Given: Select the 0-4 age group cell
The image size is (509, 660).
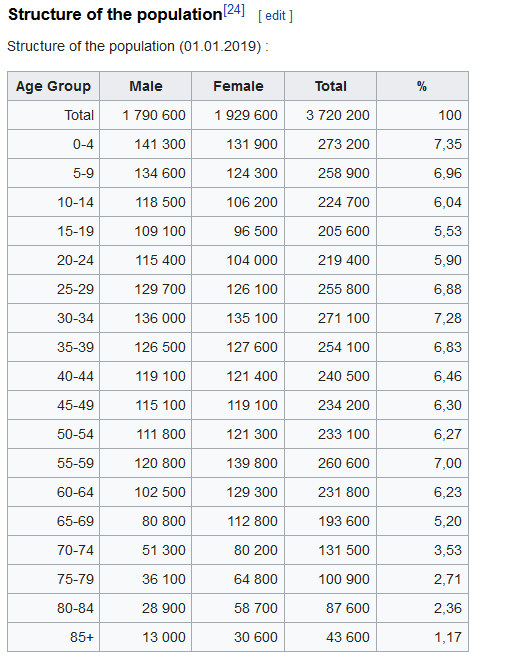Looking at the screenshot, I should (x=53, y=144).
